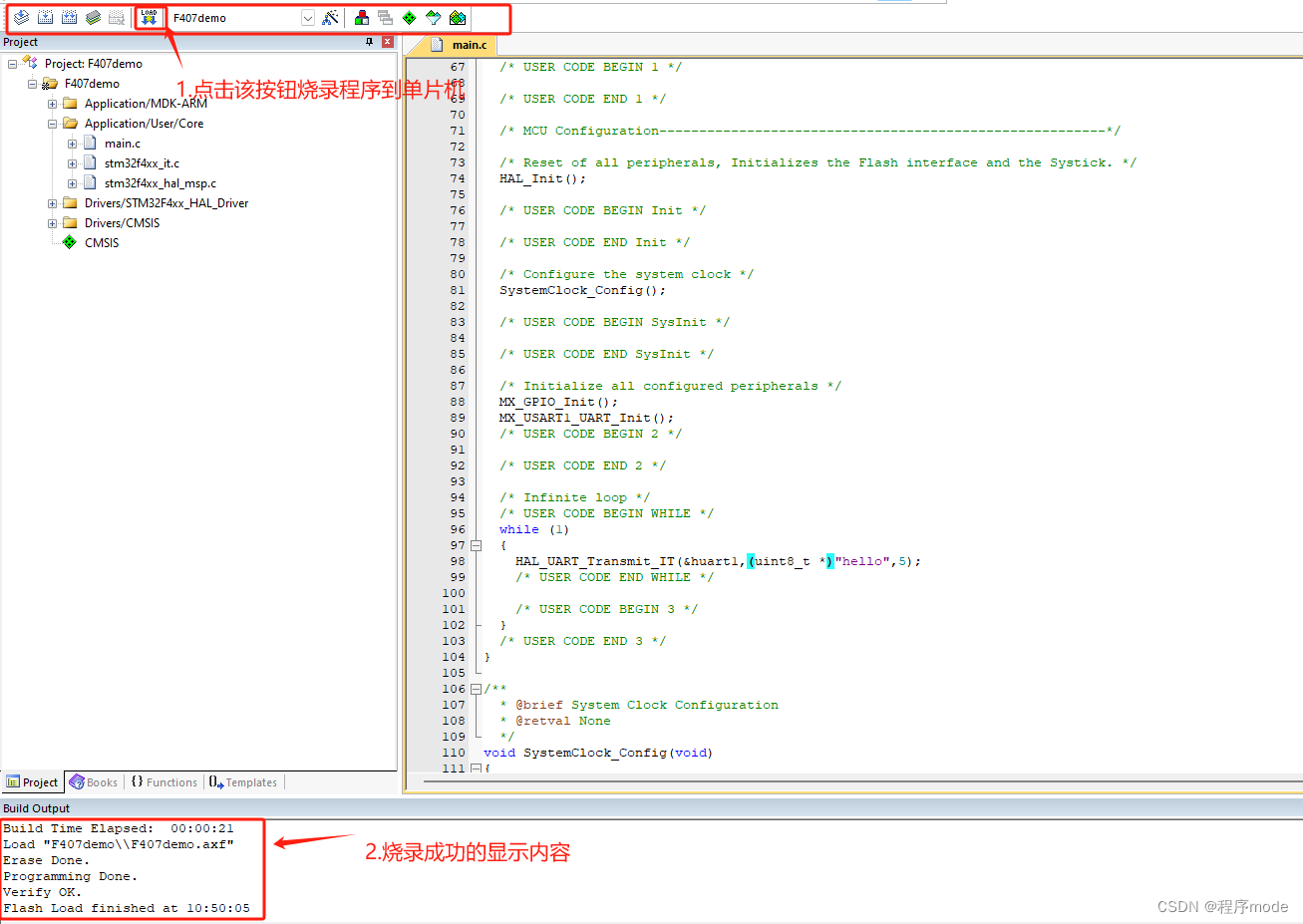Pin the Project panel

coord(369,42)
